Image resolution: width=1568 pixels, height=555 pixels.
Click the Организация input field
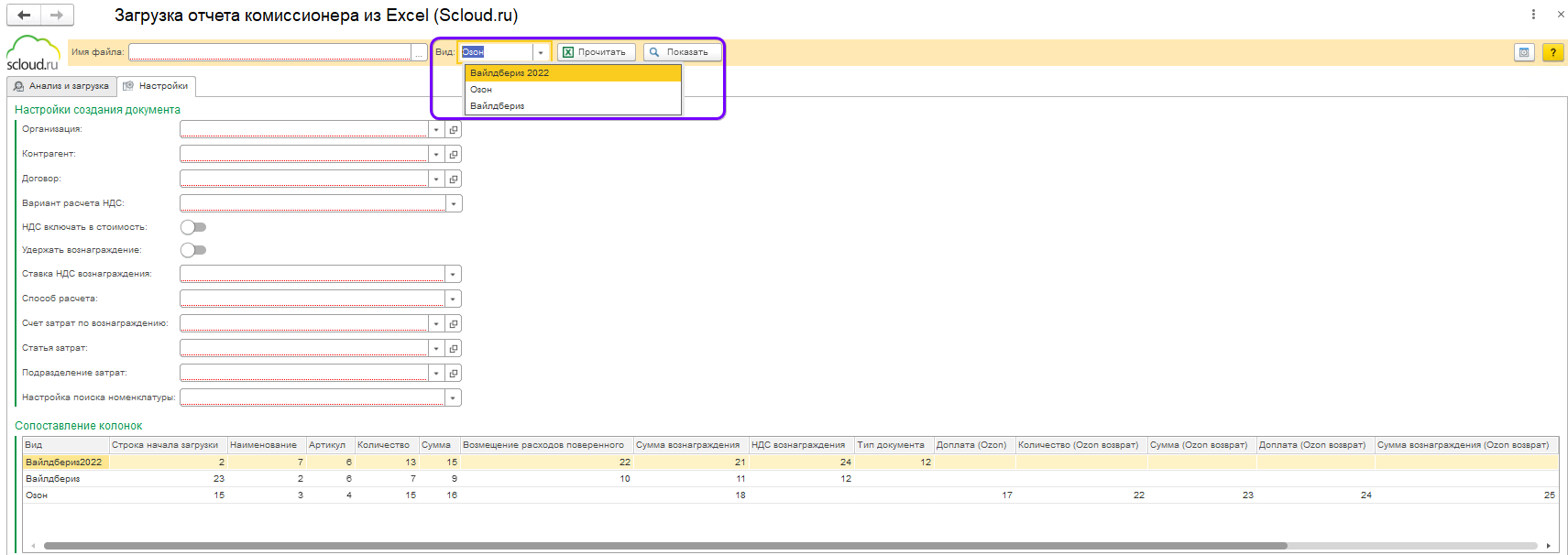(x=304, y=129)
